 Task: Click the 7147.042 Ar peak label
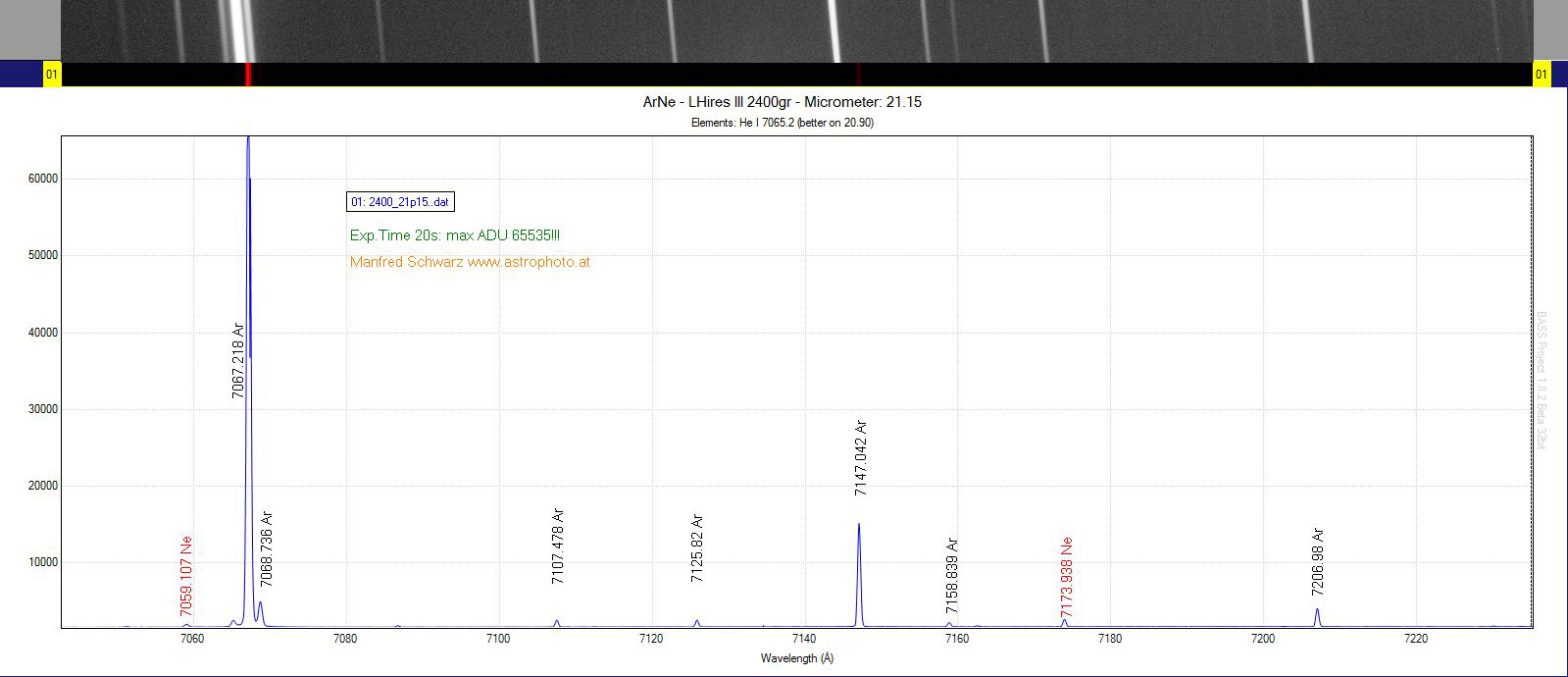pos(861,458)
